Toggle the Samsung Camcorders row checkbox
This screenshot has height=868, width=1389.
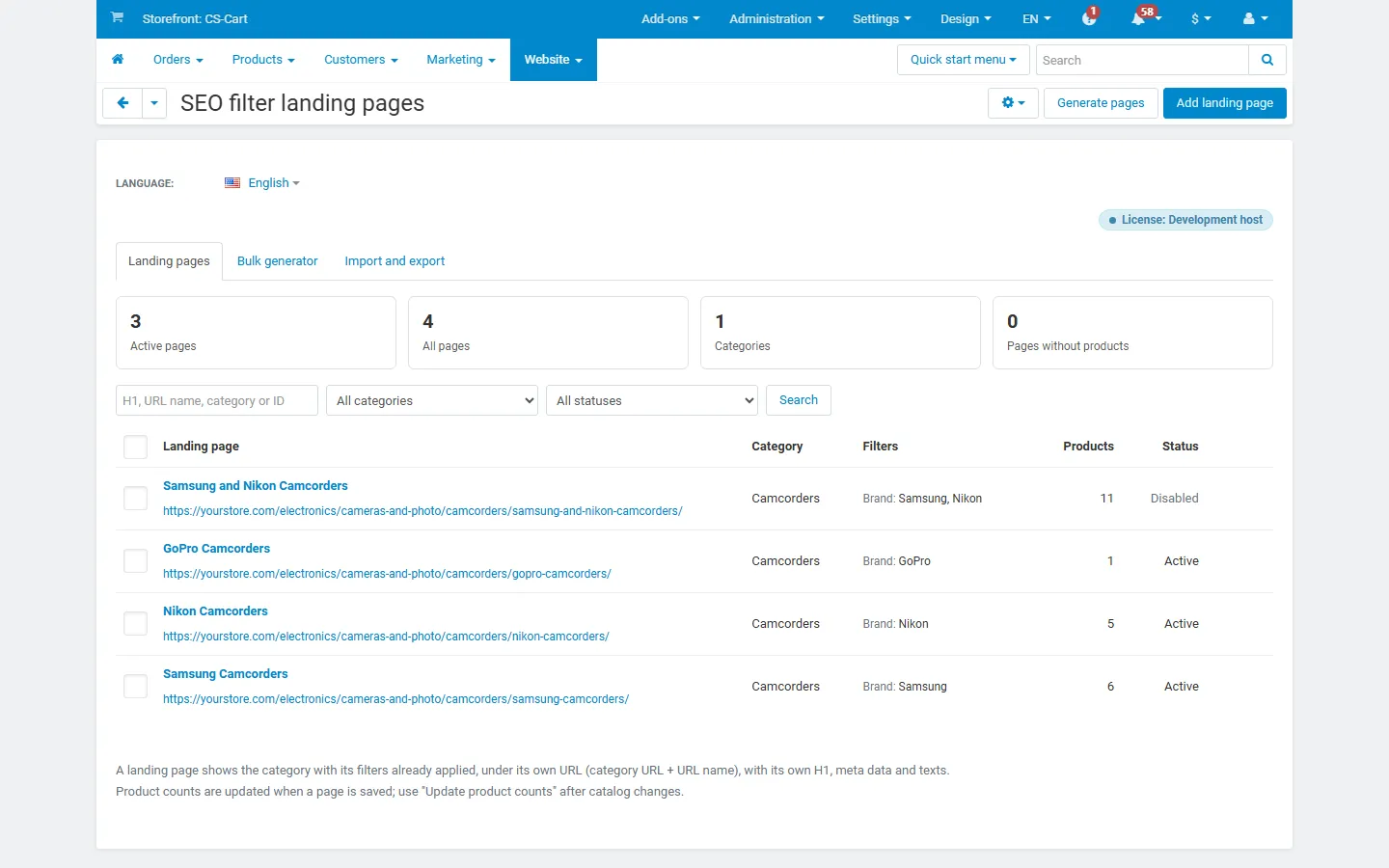pyautogui.click(x=136, y=687)
